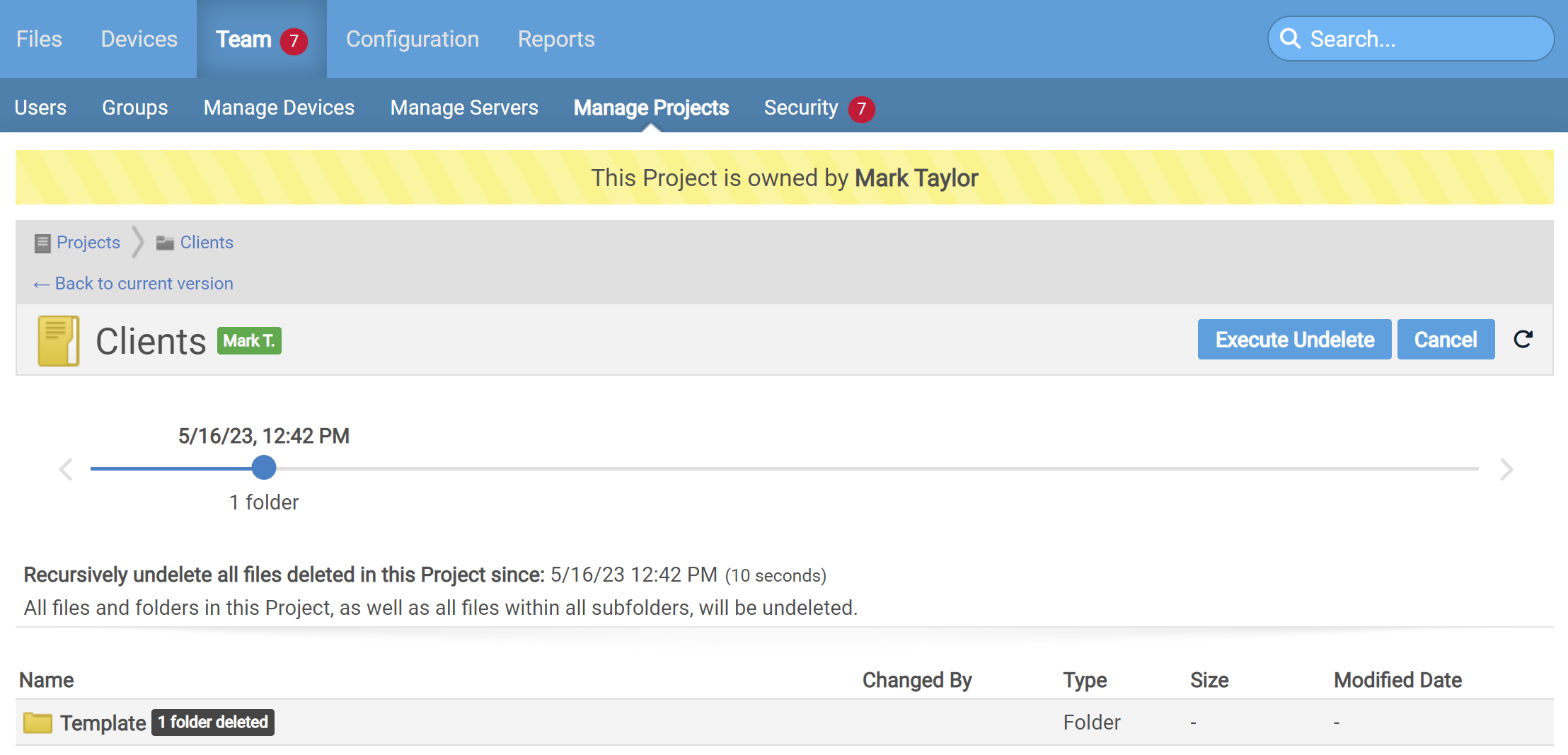The width and height of the screenshot is (1568, 755).
Task: Open the Groups subtab
Action: 134,108
